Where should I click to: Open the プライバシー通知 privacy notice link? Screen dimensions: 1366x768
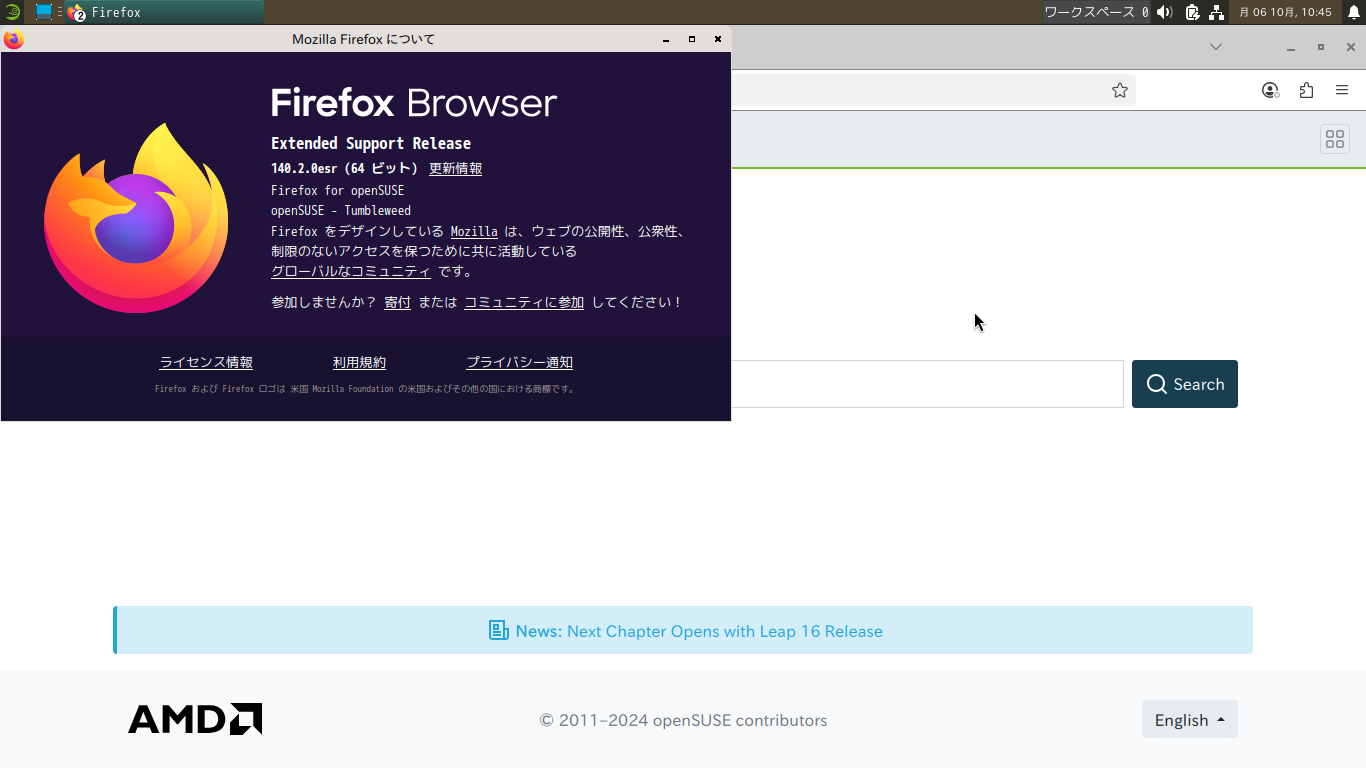point(519,362)
